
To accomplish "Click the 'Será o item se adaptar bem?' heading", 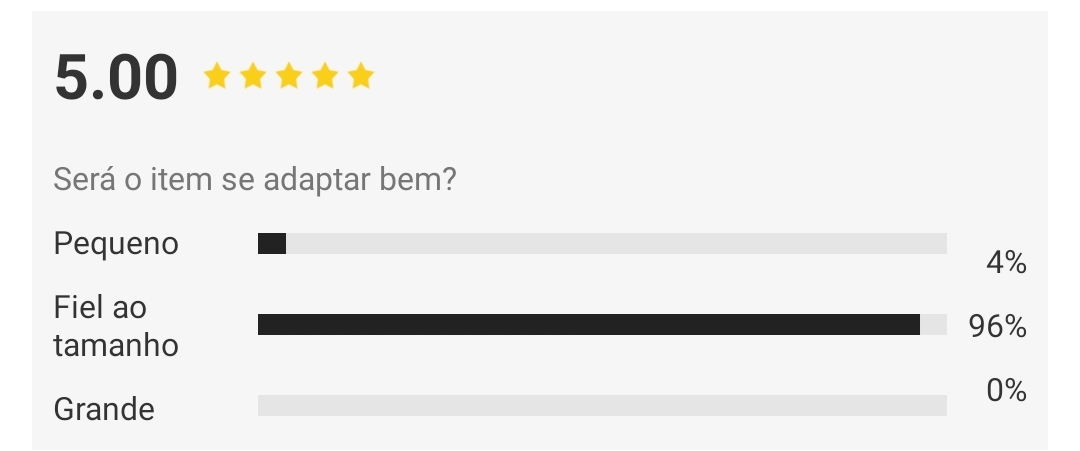I will pyautogui.click(x=255, y=180).
